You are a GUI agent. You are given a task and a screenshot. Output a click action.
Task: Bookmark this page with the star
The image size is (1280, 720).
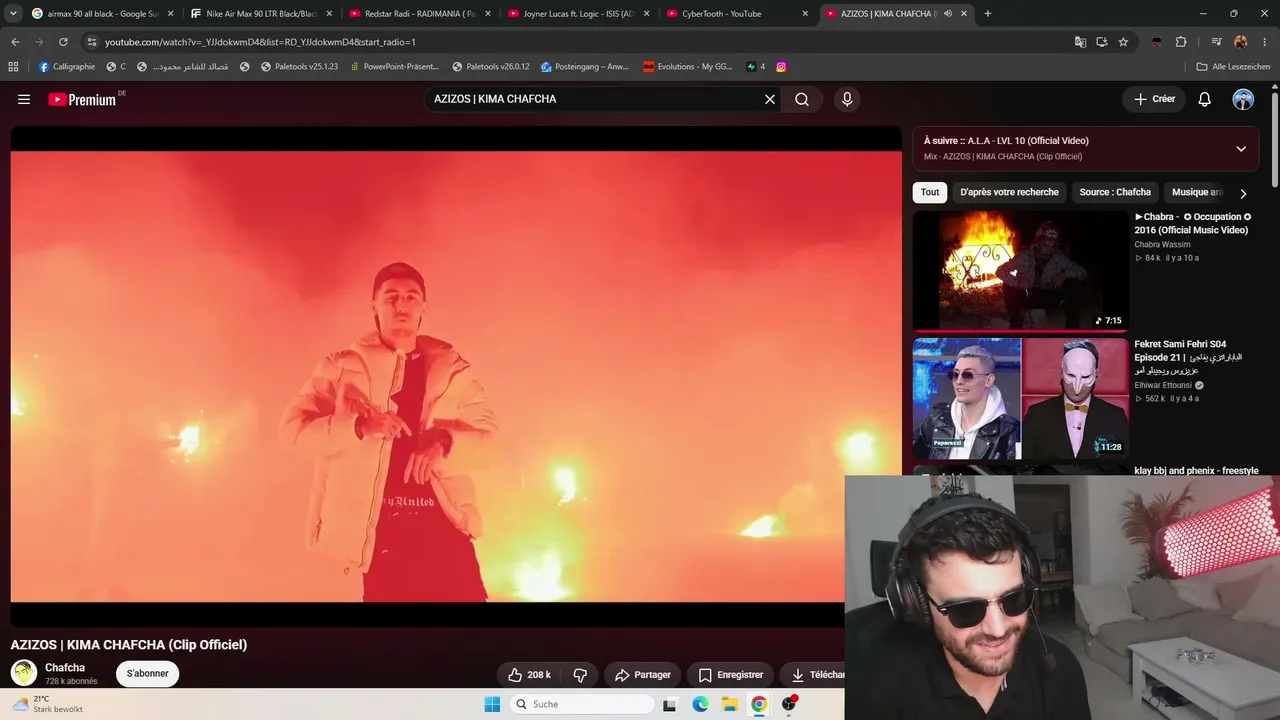(x=1123, y=42)
